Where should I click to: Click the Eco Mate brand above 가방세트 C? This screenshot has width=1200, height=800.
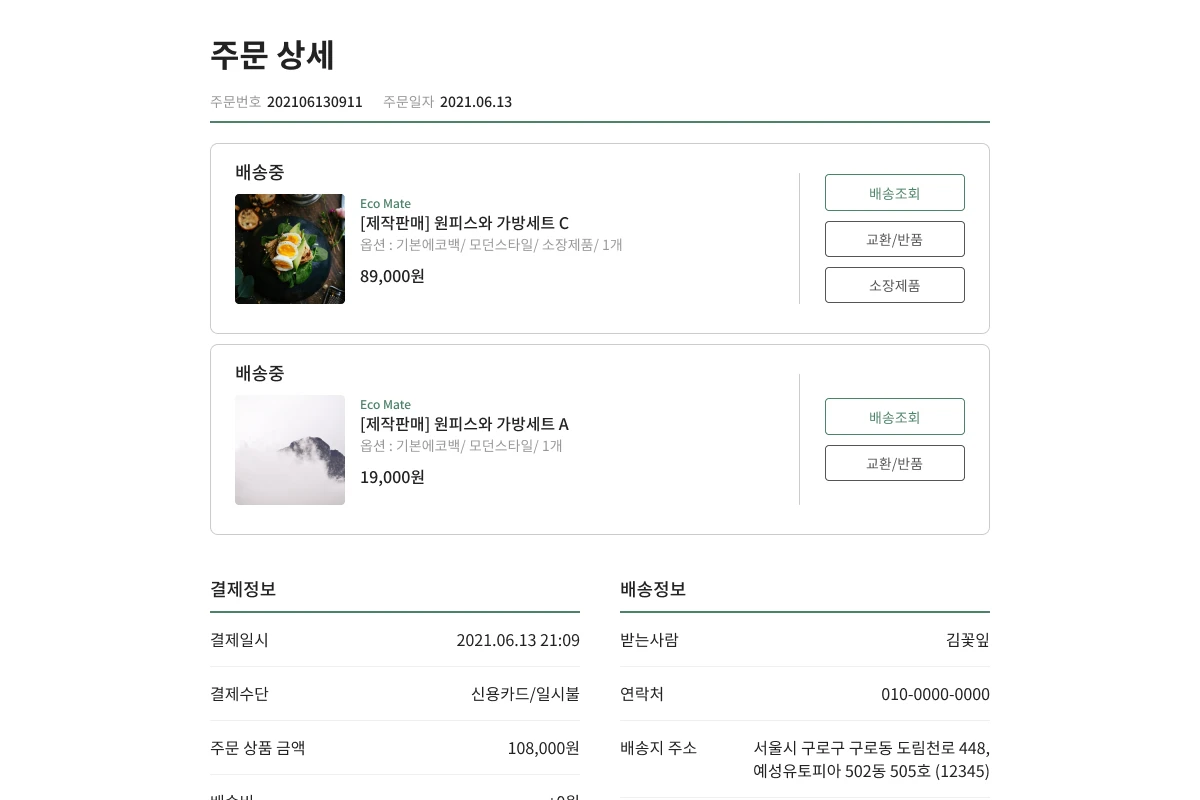[385, 203]
